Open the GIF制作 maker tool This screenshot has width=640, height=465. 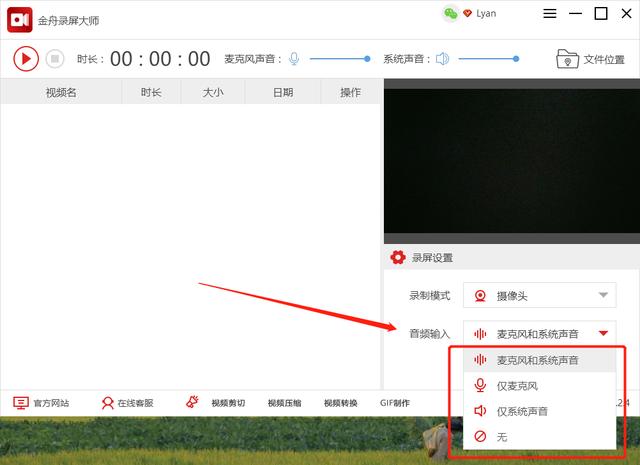[x=395, y=403]
